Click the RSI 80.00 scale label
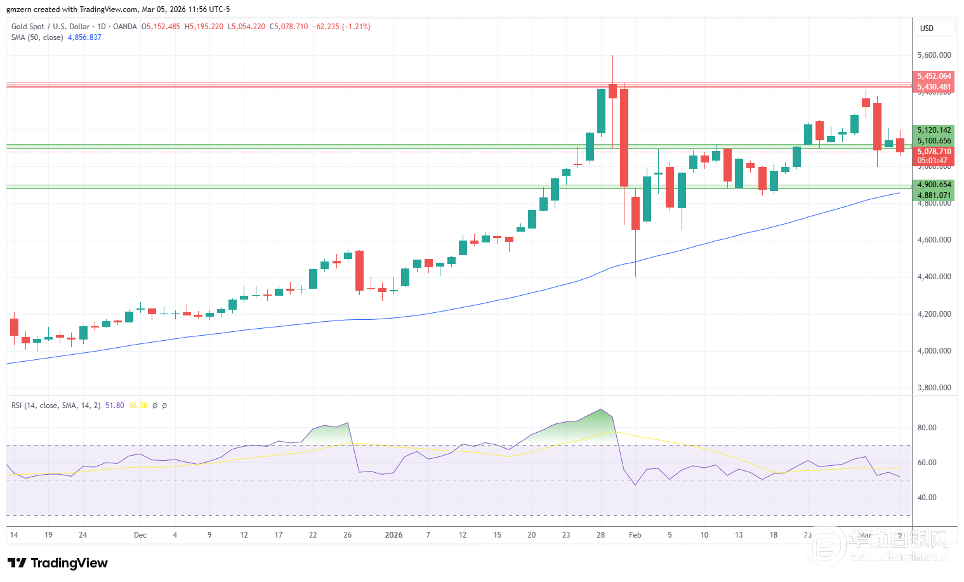The width and height of the screenshot is (964, 582). (926, 427)
